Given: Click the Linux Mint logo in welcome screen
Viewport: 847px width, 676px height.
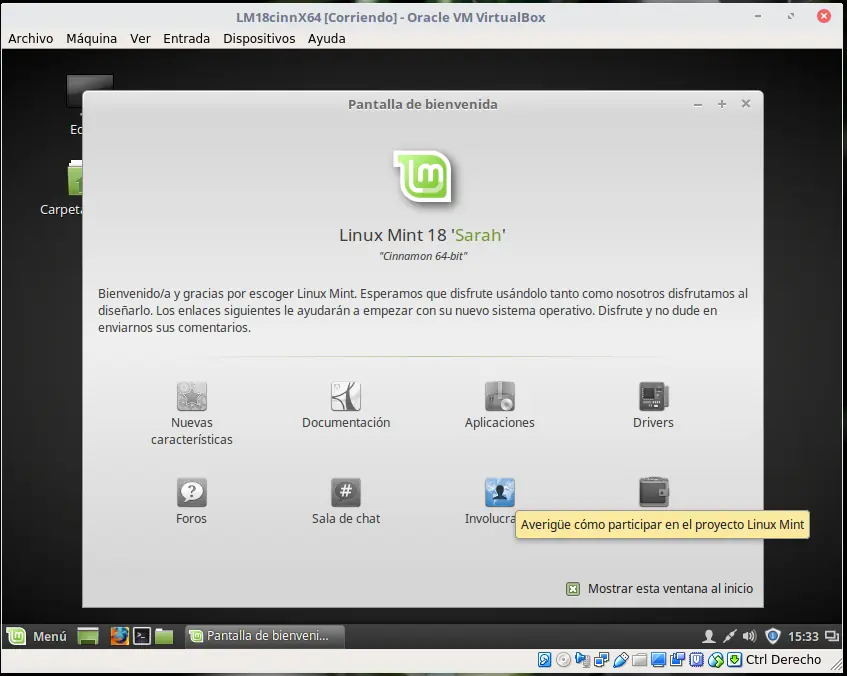Looking at the screenshot, I should (422, 177).
